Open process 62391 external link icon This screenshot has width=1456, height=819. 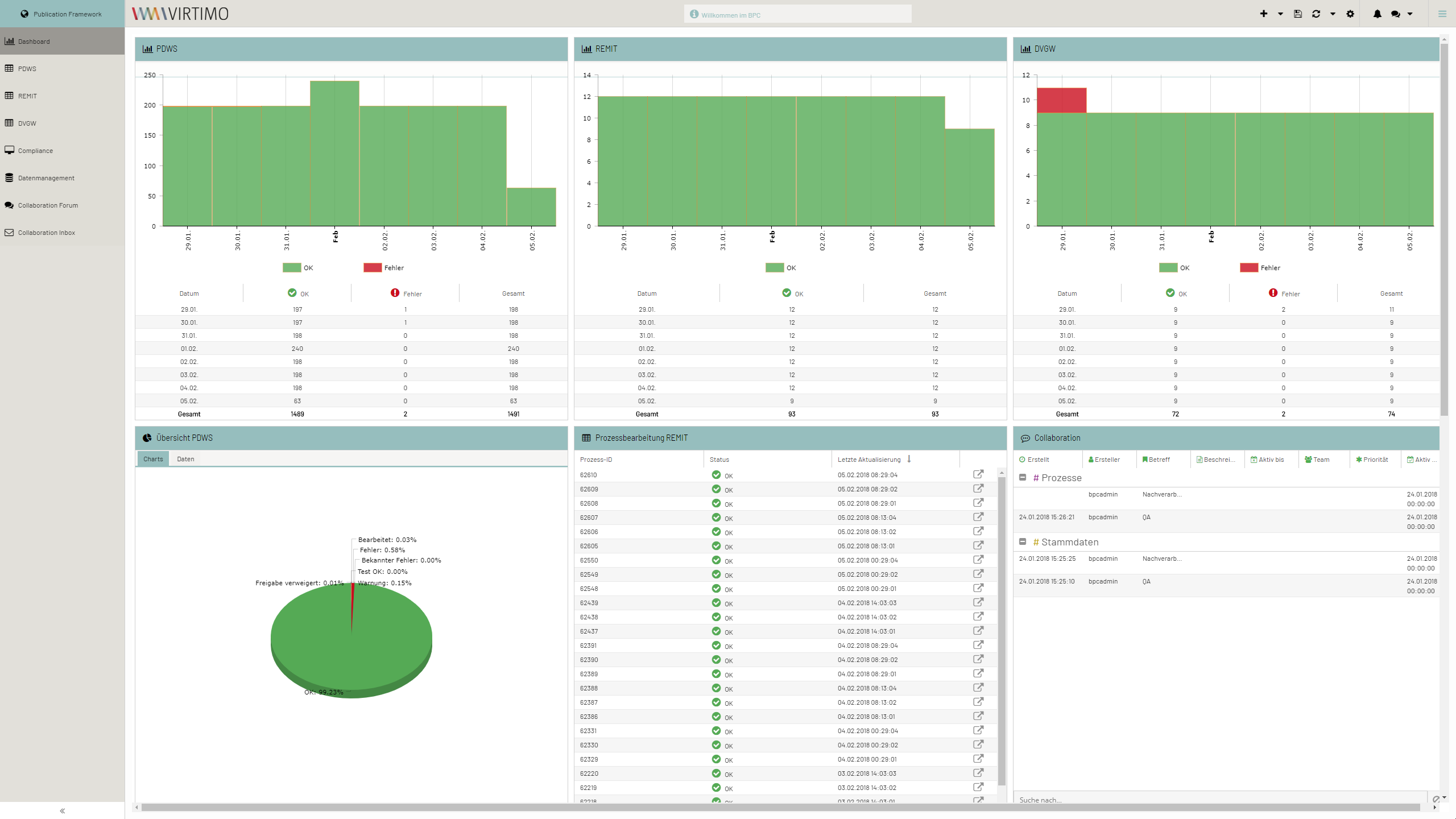(978, 645)
